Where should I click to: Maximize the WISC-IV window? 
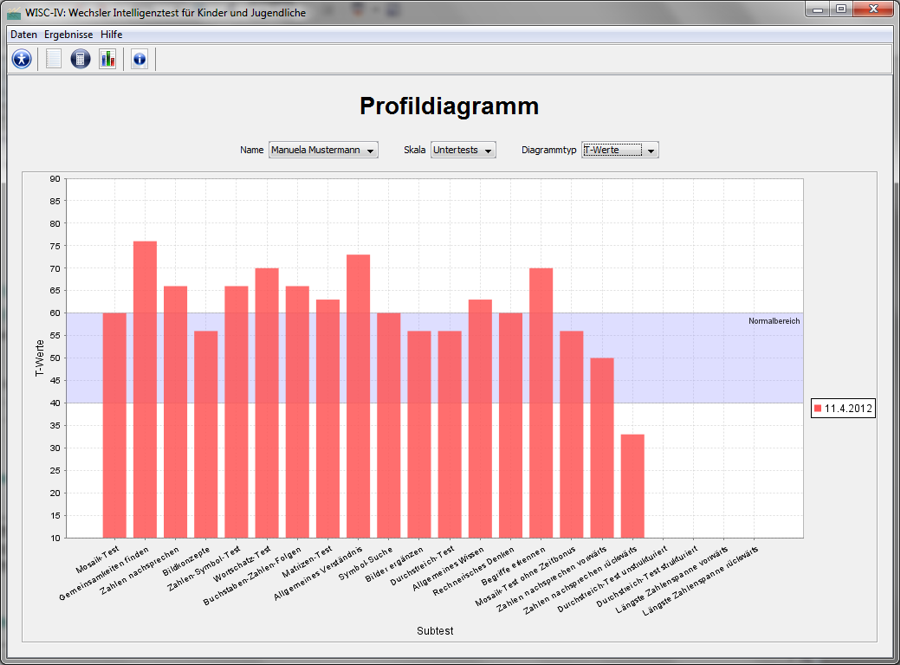point(841,10)
